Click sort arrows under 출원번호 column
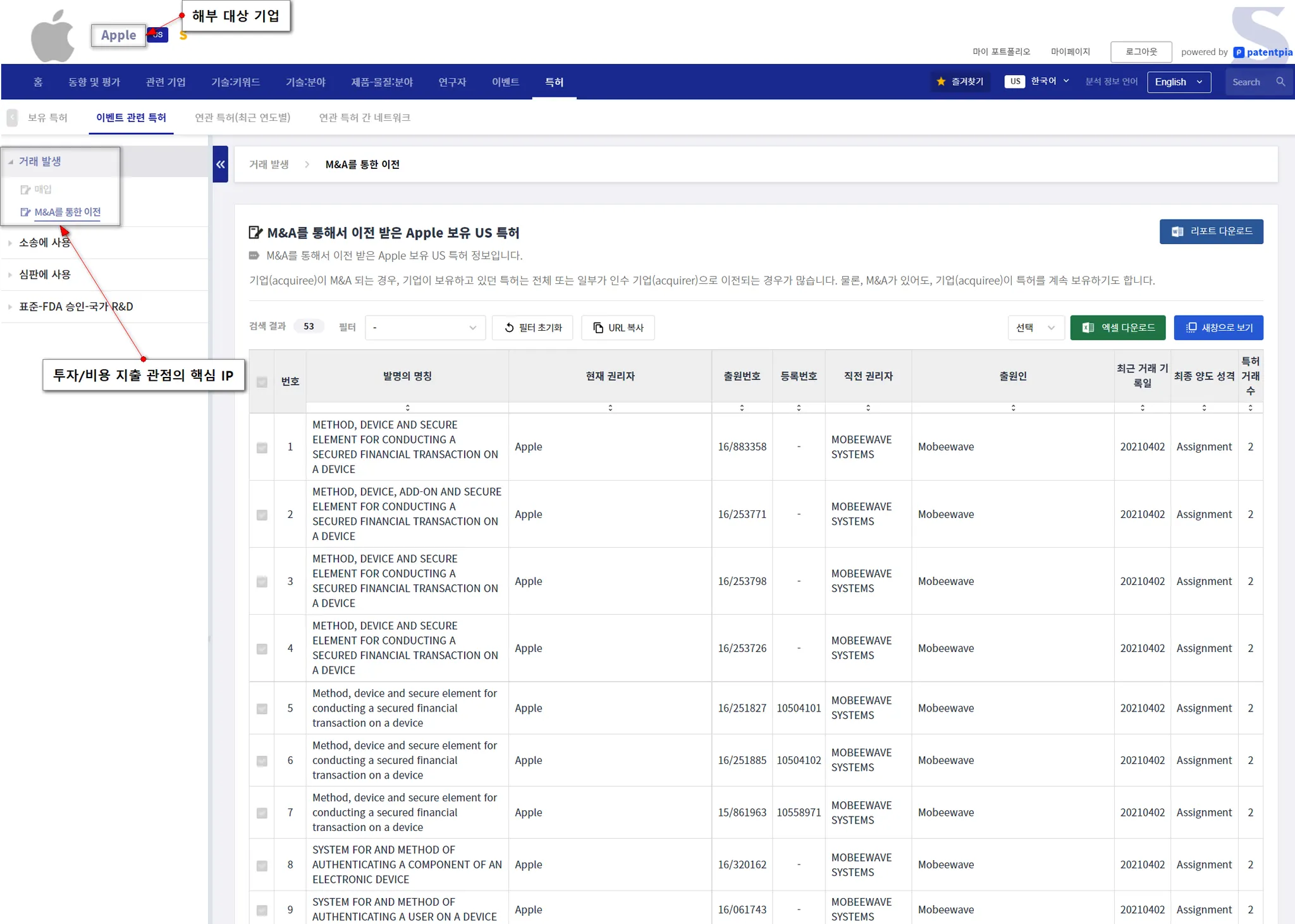Viewport: 1295px width, 924px height. point(742,408)
